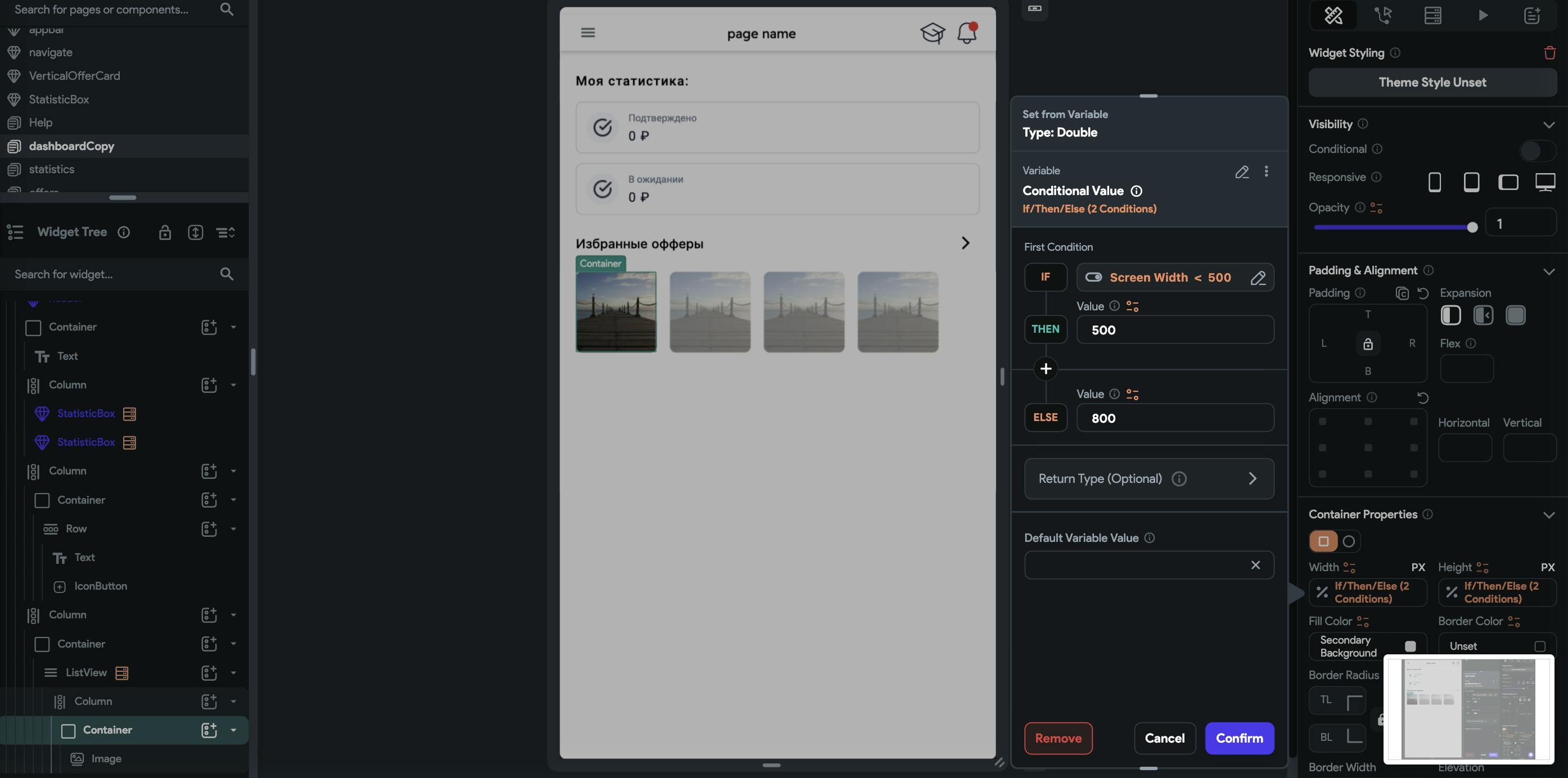
Task: Select the circle container shape option
Action: [x=1348, y=541]
